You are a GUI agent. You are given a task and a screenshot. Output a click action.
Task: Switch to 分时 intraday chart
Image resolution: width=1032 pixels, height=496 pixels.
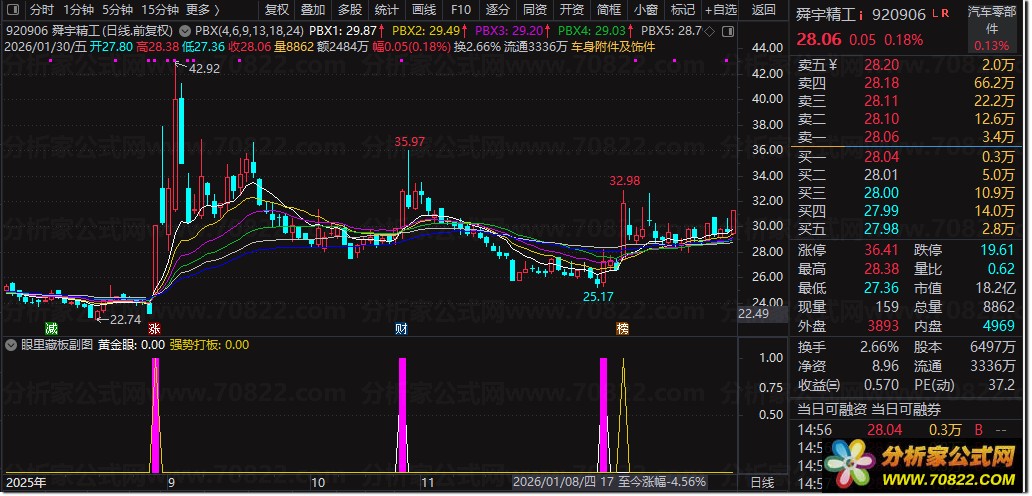(42, 10)
